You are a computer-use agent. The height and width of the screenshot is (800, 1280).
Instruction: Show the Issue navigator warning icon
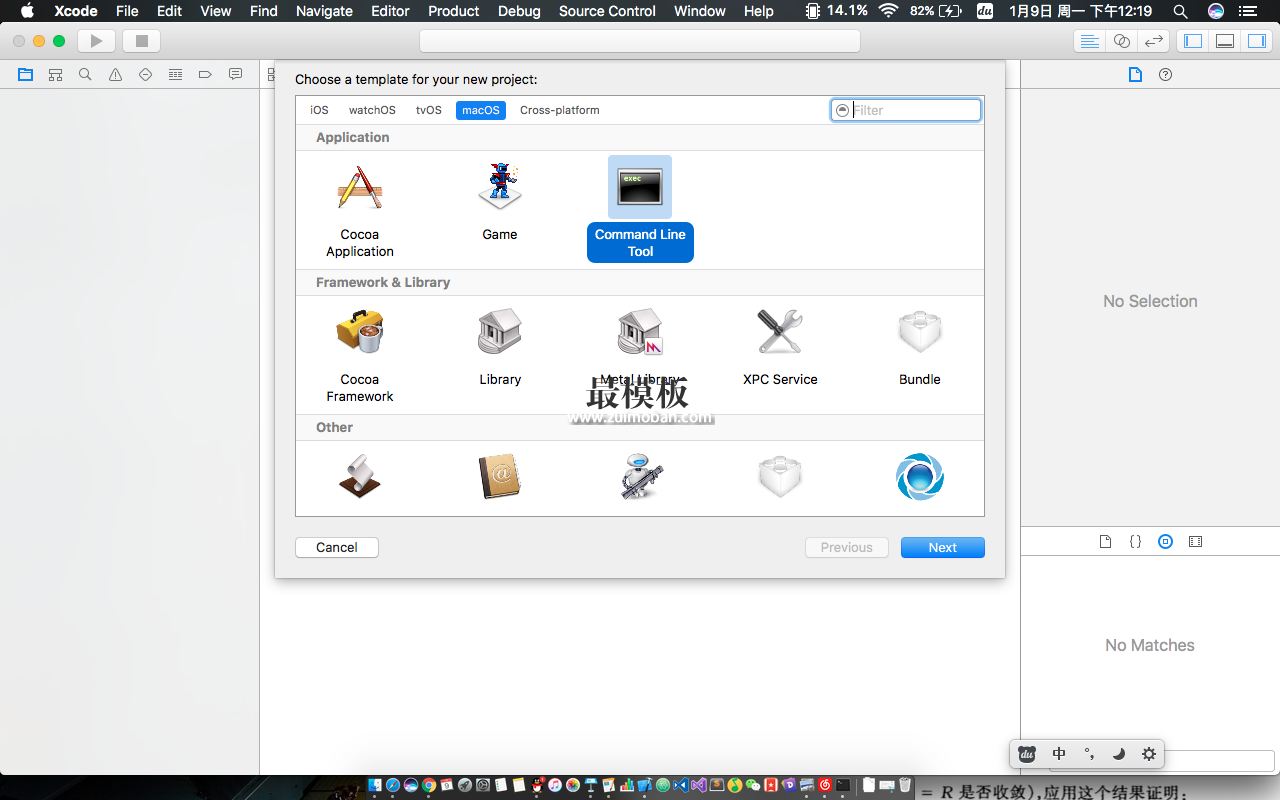click(x=115, y=74)
